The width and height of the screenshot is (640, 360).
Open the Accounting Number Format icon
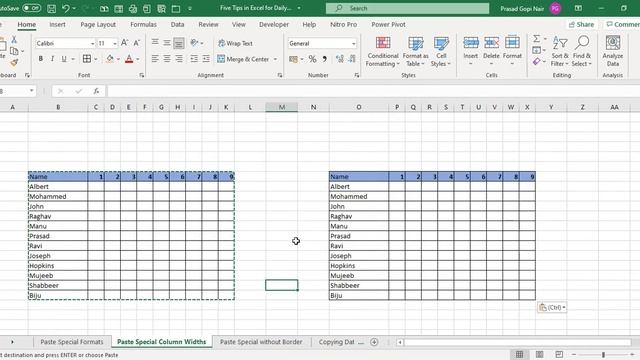[x=293, y=59]
